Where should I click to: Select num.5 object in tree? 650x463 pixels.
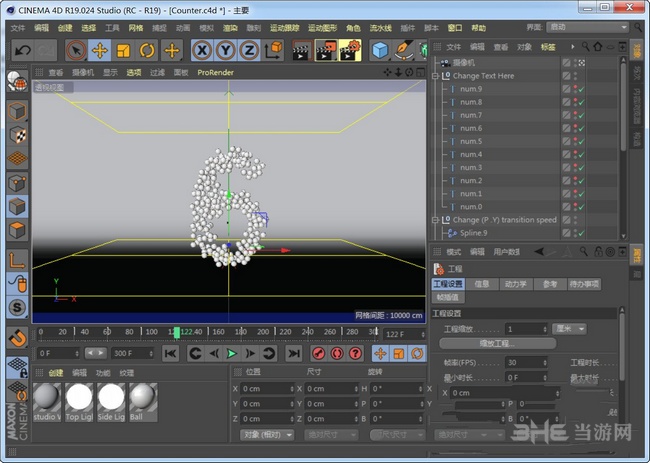point(471,141)
